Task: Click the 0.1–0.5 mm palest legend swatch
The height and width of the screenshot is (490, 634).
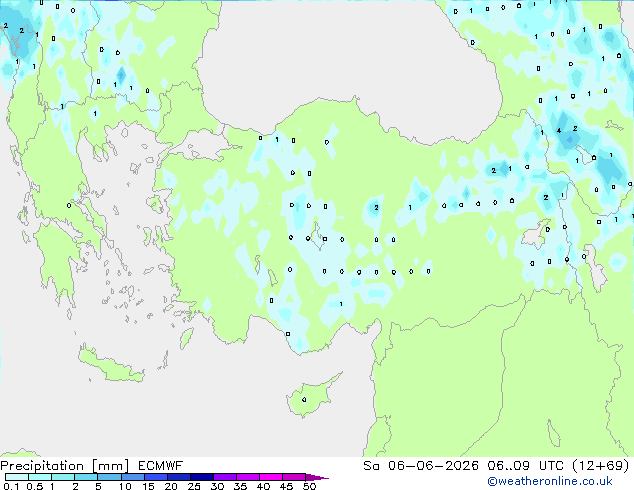Action: coord(17,477)
